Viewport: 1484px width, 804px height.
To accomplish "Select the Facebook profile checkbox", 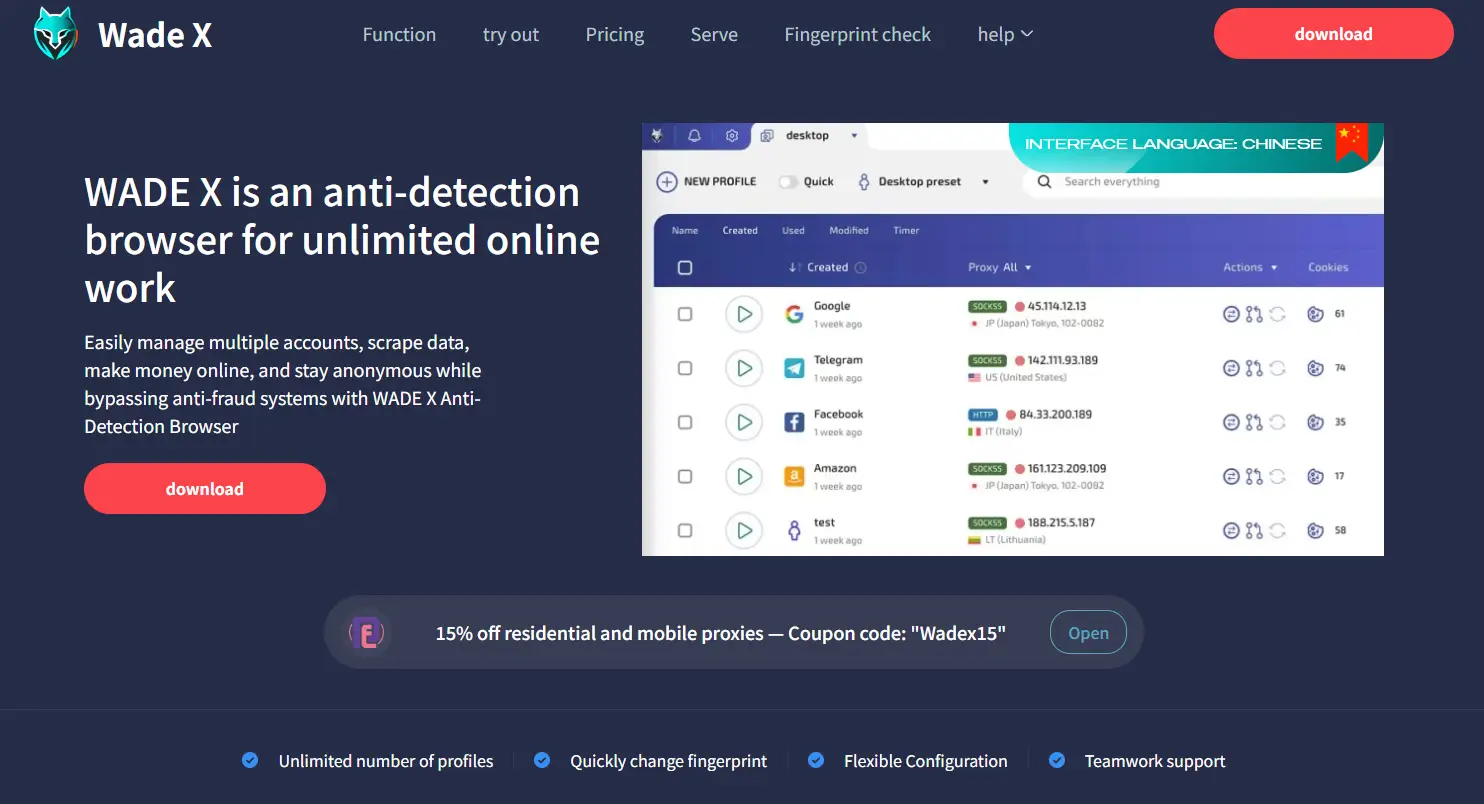I will coord(685,422).
